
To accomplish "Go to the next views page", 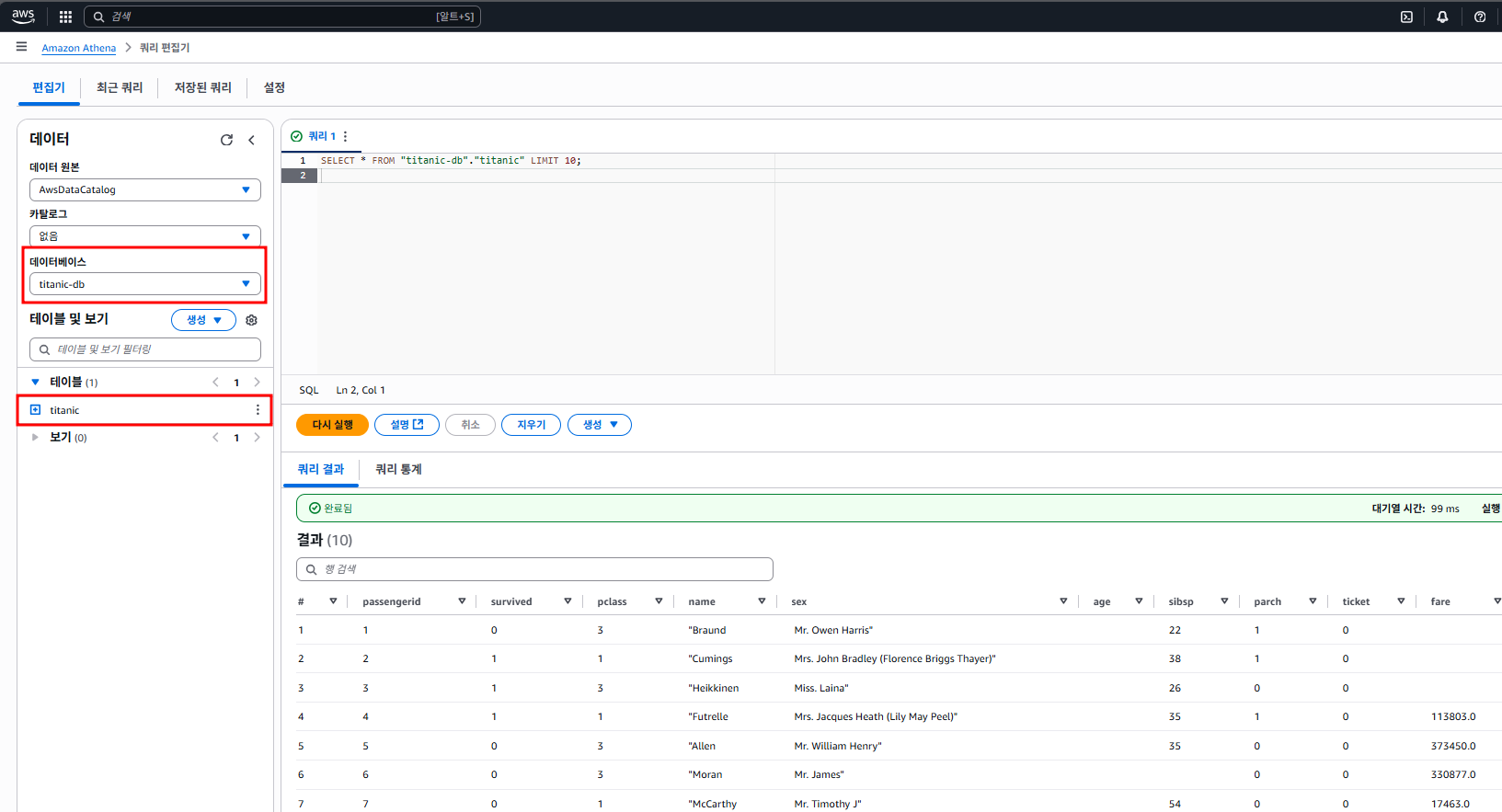I will tap(257, 437).
